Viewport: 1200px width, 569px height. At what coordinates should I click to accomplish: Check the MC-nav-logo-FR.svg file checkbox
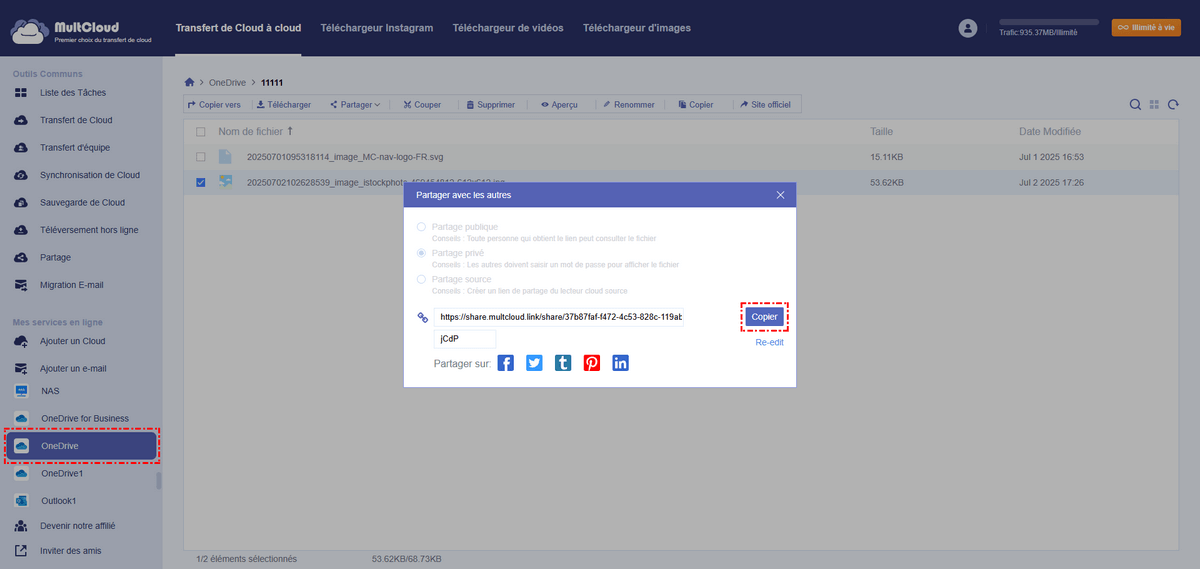coord(201,157)
